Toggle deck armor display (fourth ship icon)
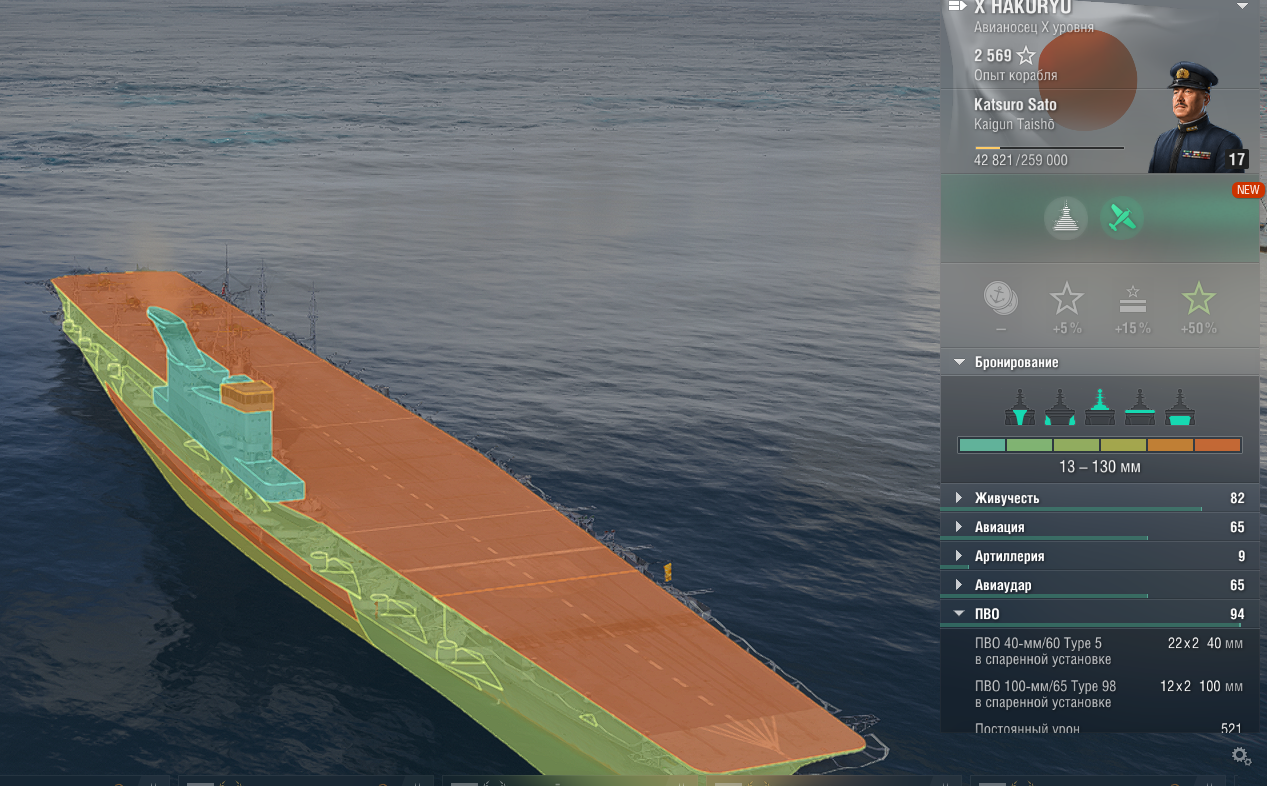Image resolution: width=1267 pixels, height=786 pixels. pyautogui.click(x=1140, y=408)
